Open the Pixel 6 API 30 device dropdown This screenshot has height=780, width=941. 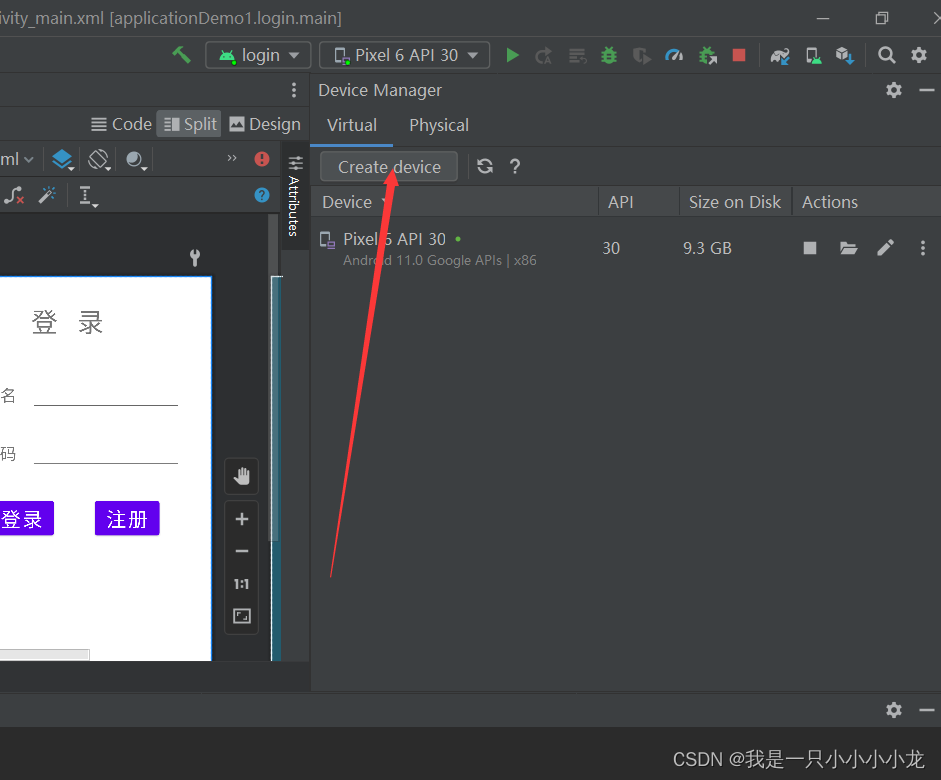pyautogui.click(x=404, y=55)
